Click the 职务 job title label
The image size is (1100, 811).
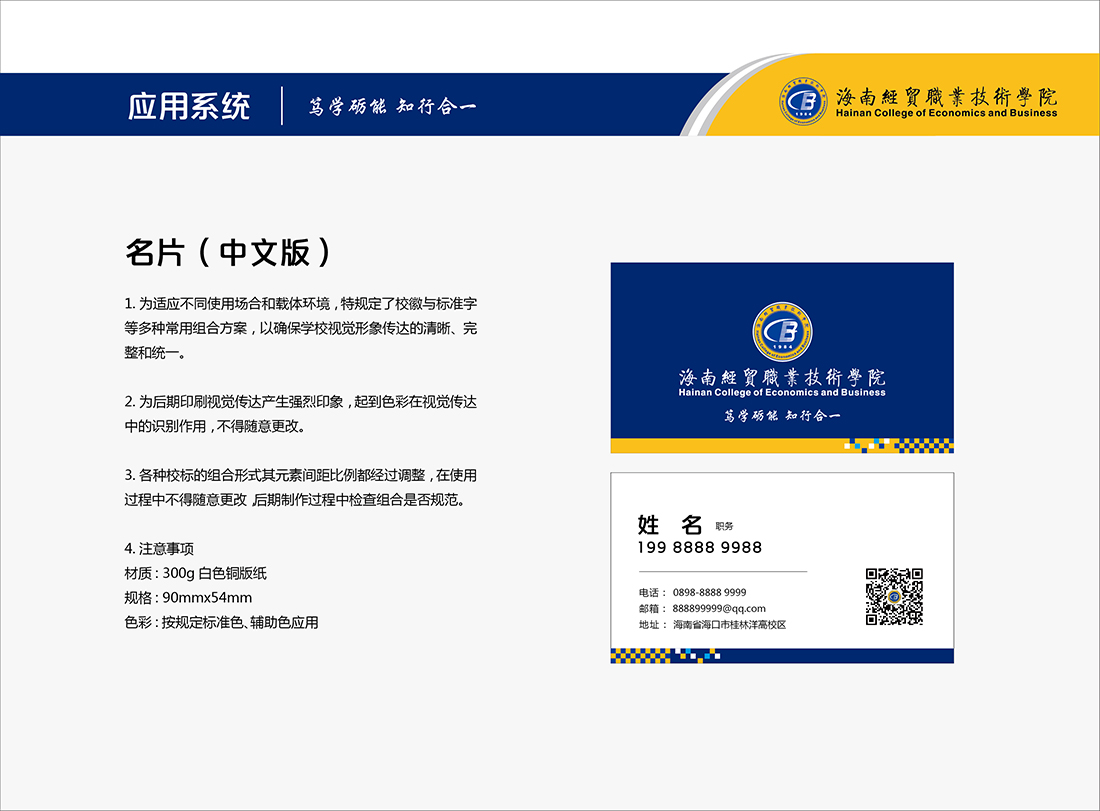(724, 526)
